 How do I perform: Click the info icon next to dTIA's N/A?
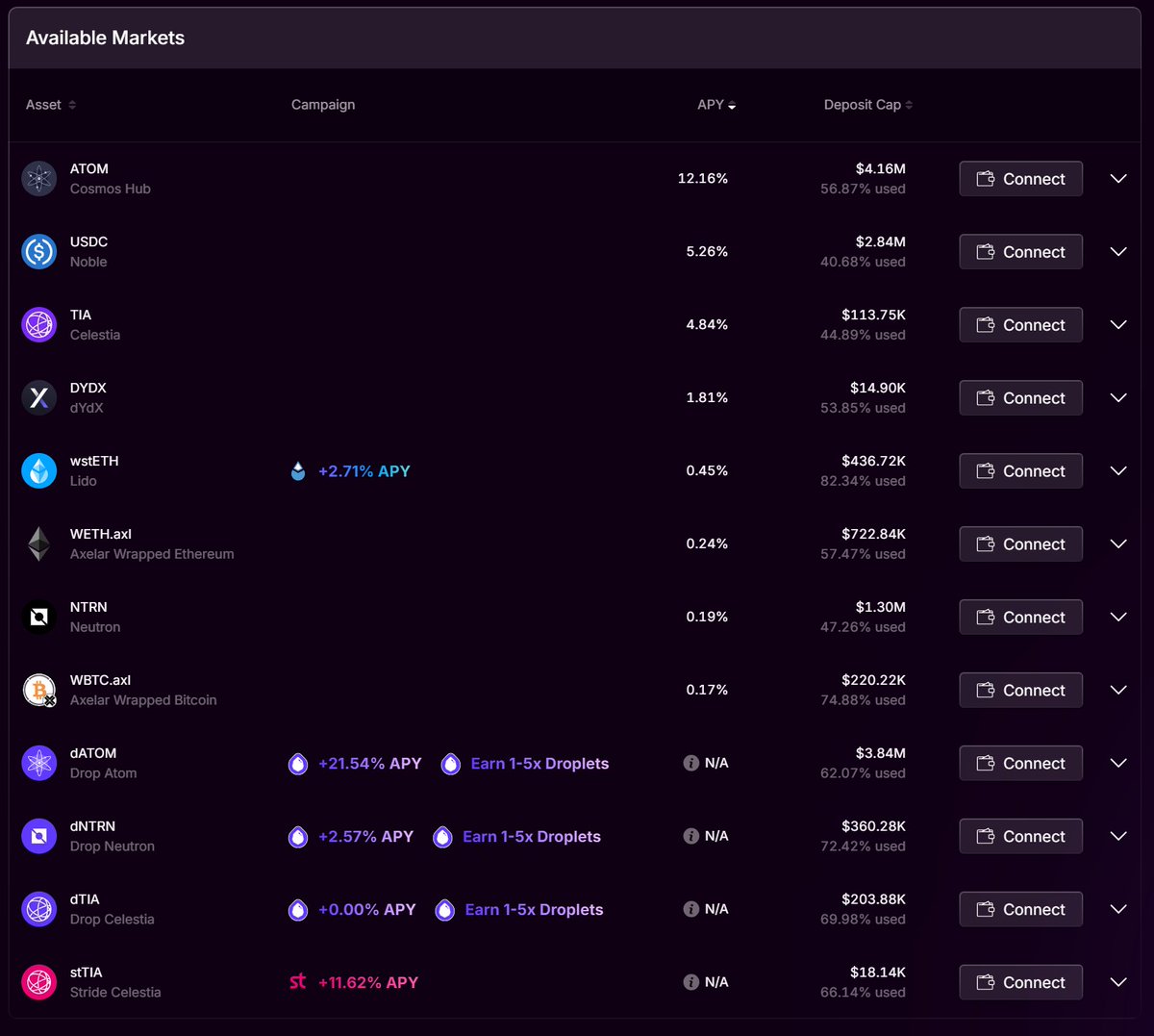click(690, 909)
